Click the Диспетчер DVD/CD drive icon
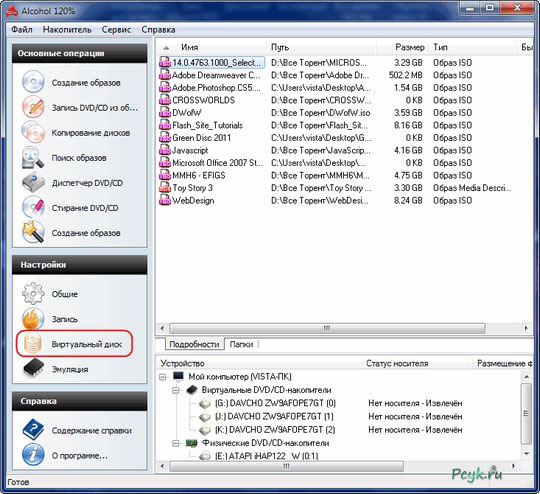 33,183
